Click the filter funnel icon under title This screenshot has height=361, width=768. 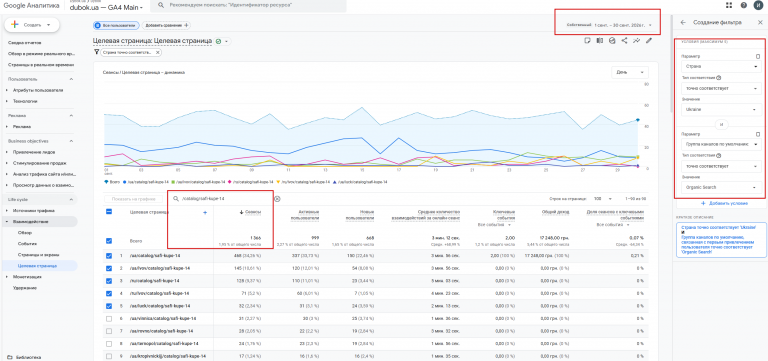point(96,52)
